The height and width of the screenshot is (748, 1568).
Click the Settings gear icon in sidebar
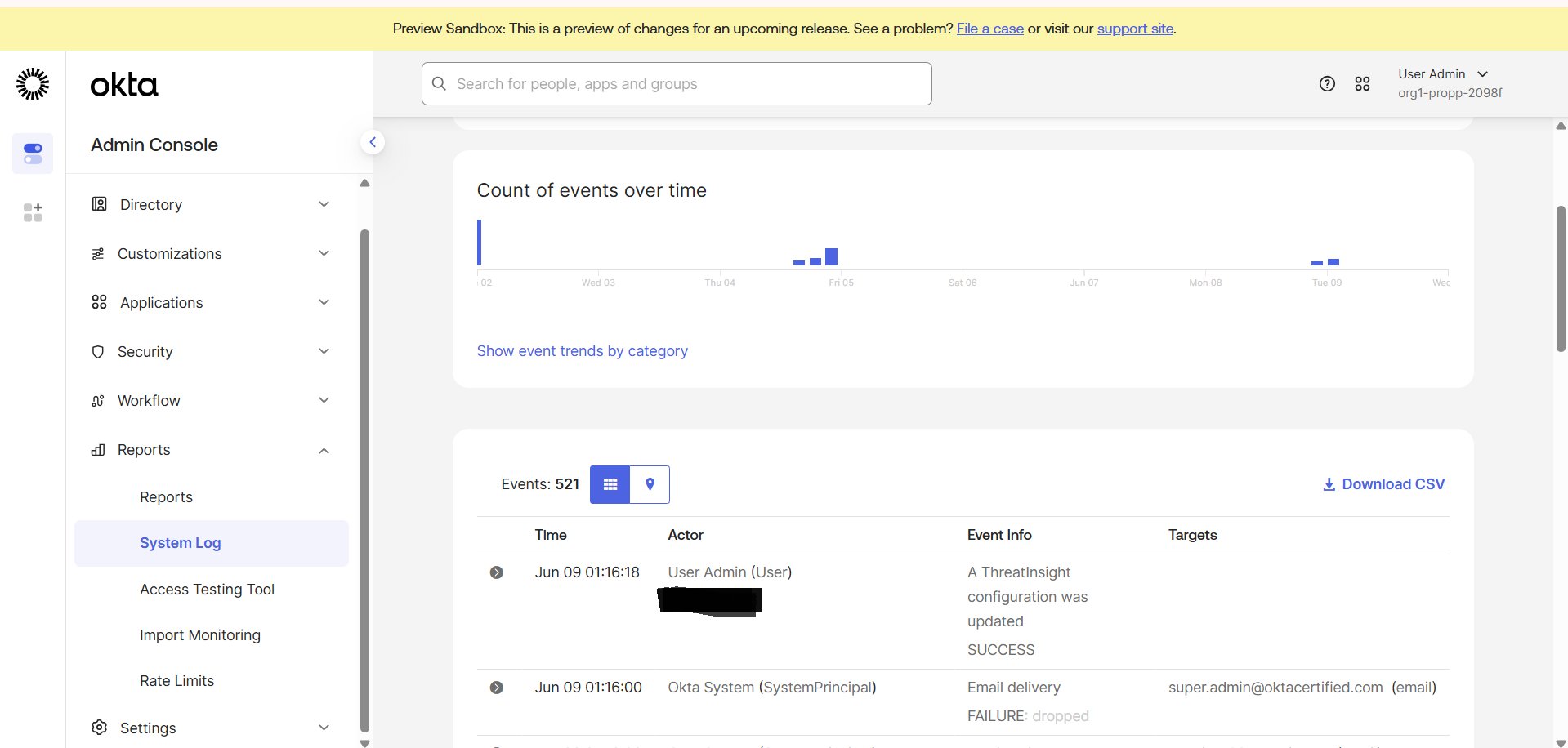coord(99,728)
